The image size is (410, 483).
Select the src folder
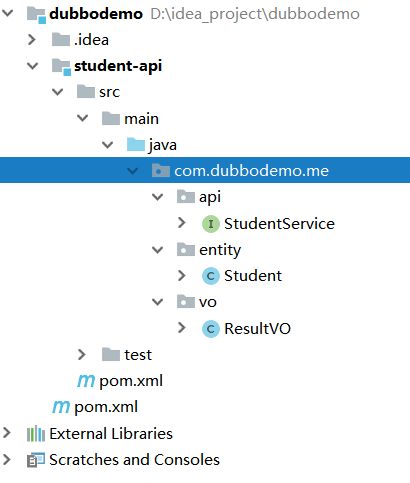tap(109, 92)
